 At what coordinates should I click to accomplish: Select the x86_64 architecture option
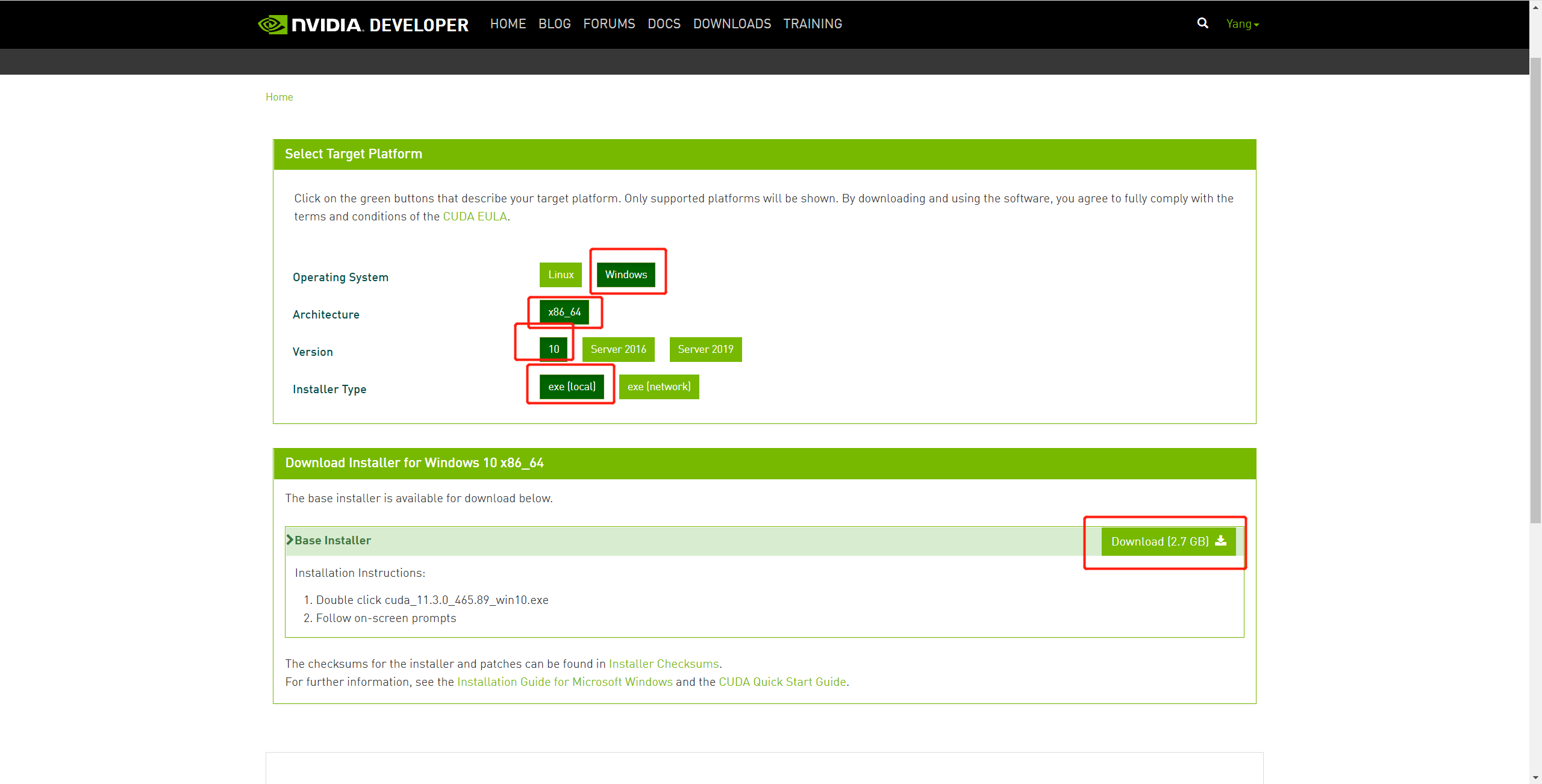(x=564, y=312)
